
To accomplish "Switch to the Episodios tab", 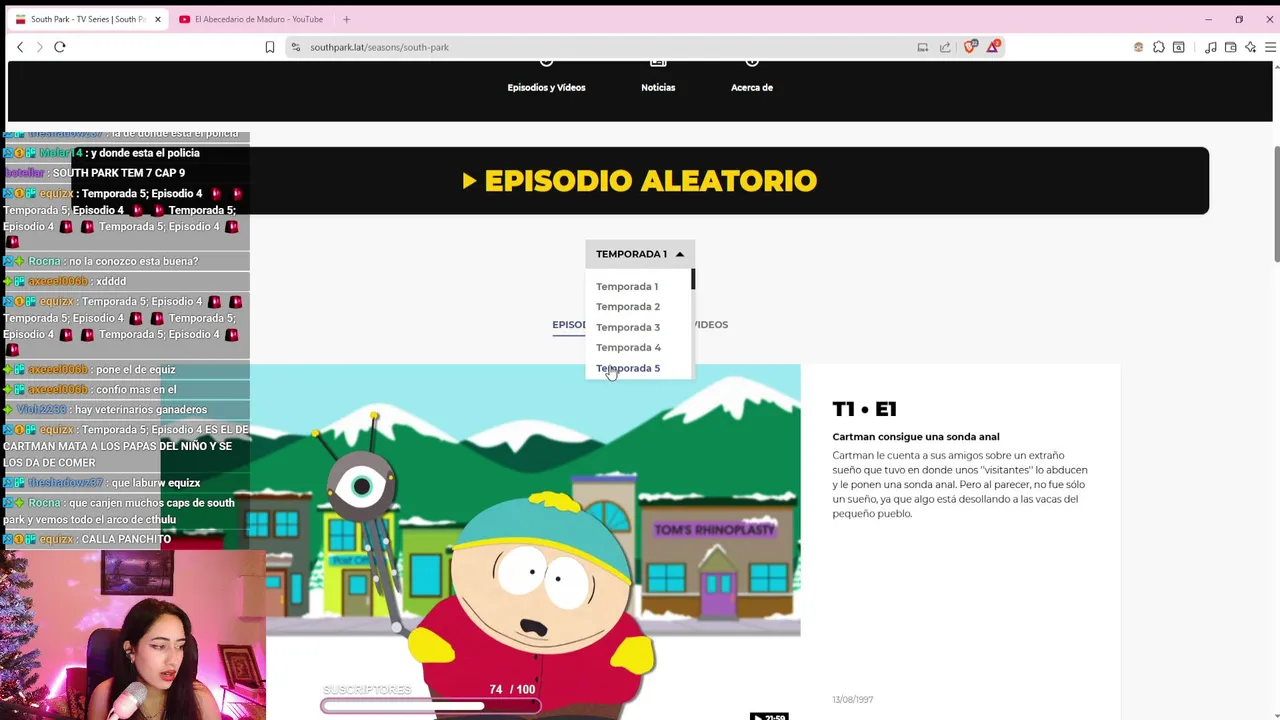I will [x=569, y=325].
